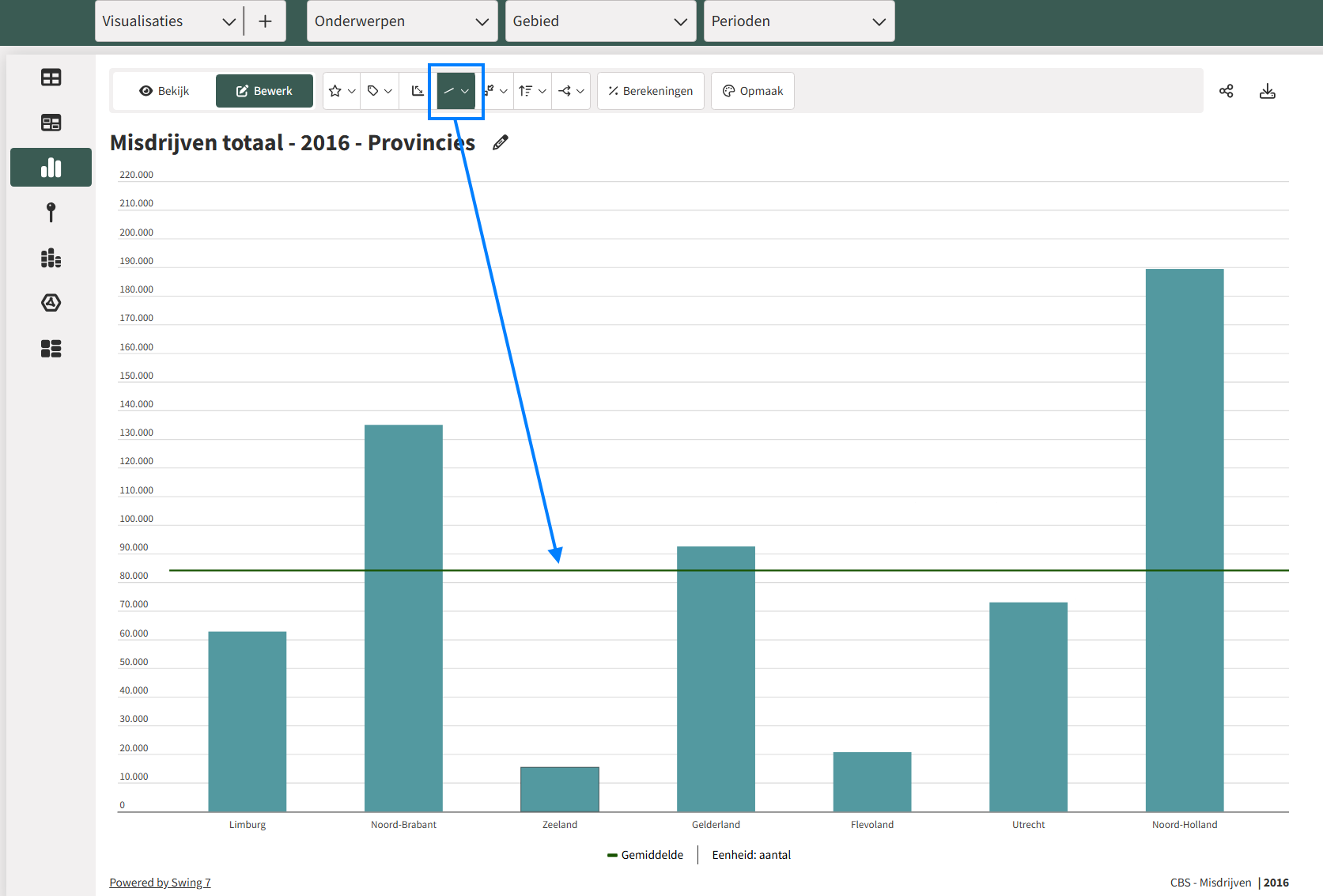The width and height of the screenshot is (1323, 896).
Task: Open the table view in the sidebar
Action: coord(51,78)
